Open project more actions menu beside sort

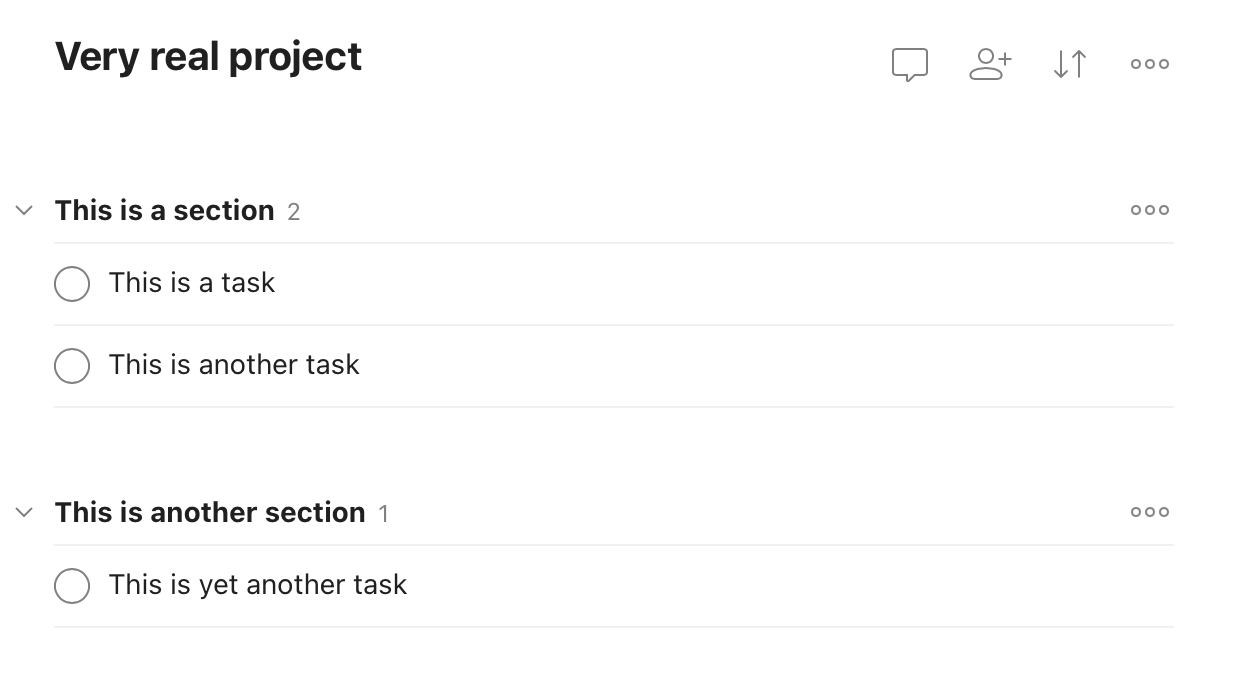tap(1149, 64)
